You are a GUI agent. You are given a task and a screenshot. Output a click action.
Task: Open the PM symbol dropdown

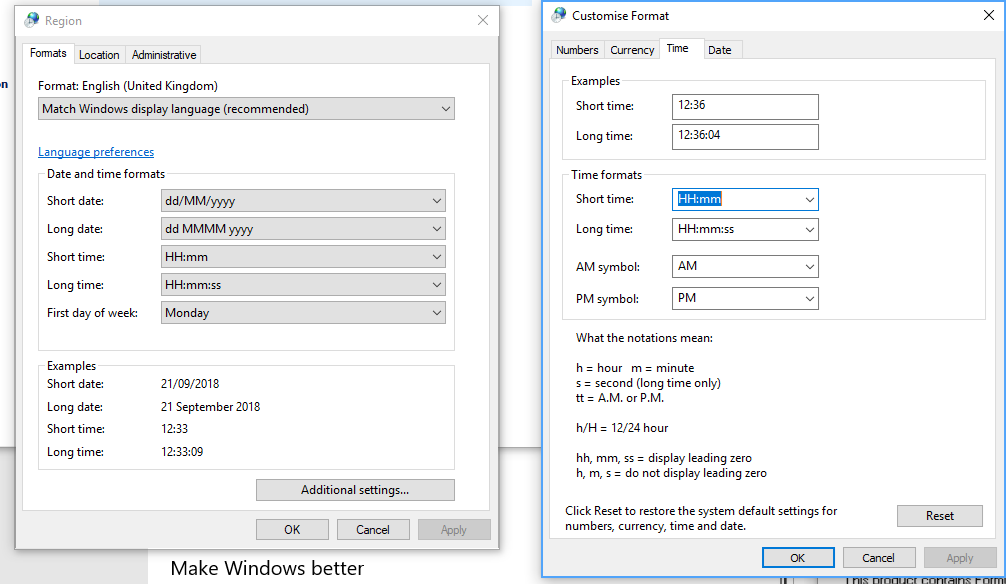(x=809, y=298)
